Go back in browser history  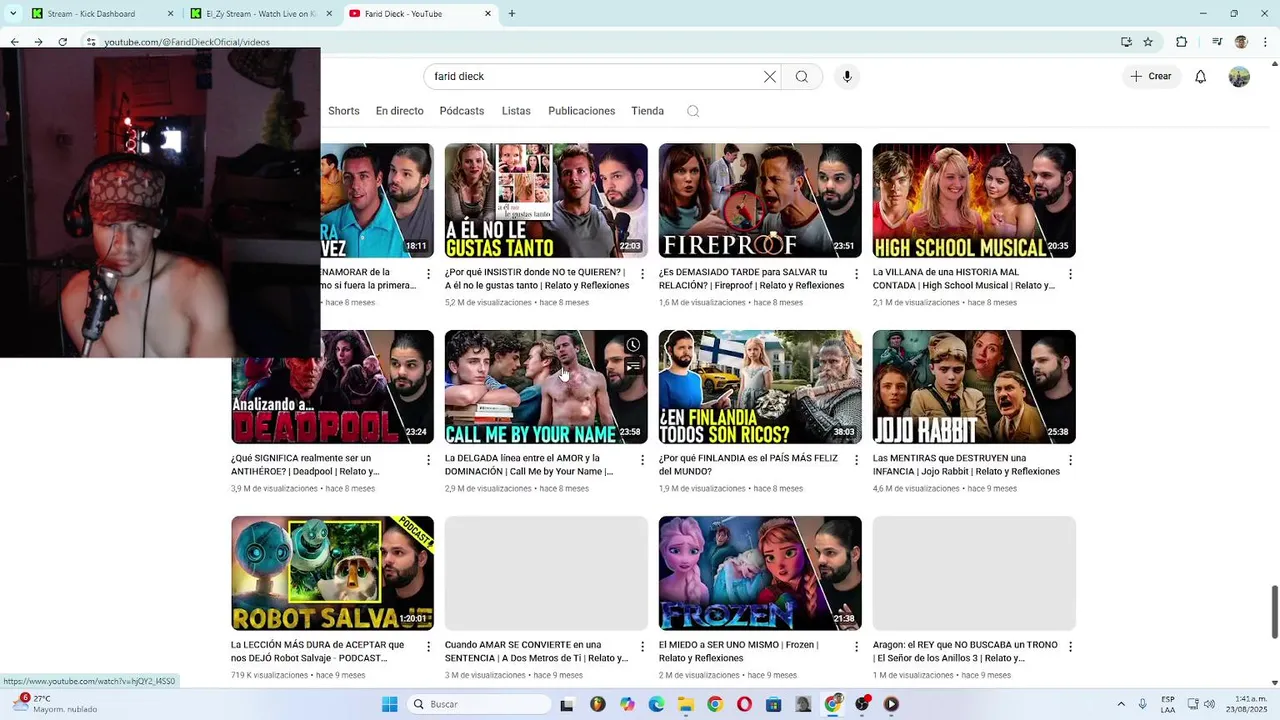click(14, 42)
